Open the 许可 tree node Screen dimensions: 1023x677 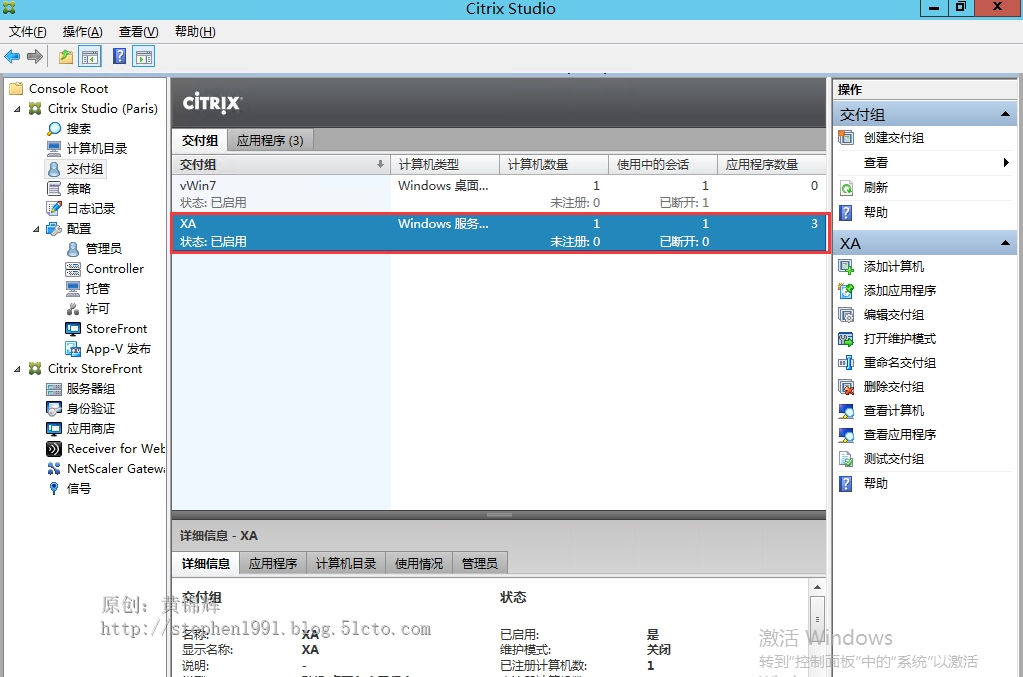(x=97, y=308)
